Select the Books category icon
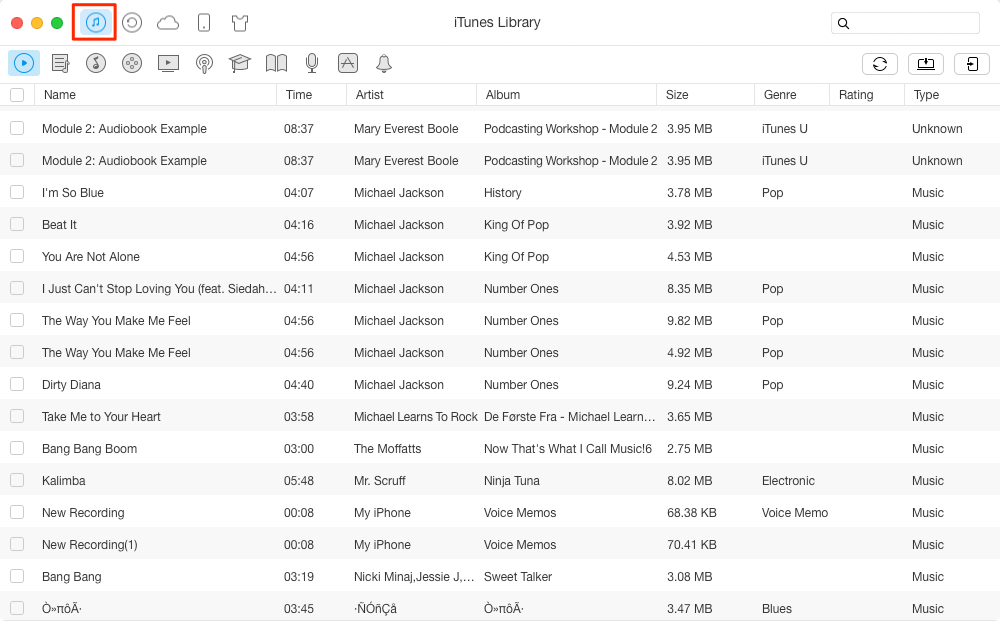 point(276,63)
